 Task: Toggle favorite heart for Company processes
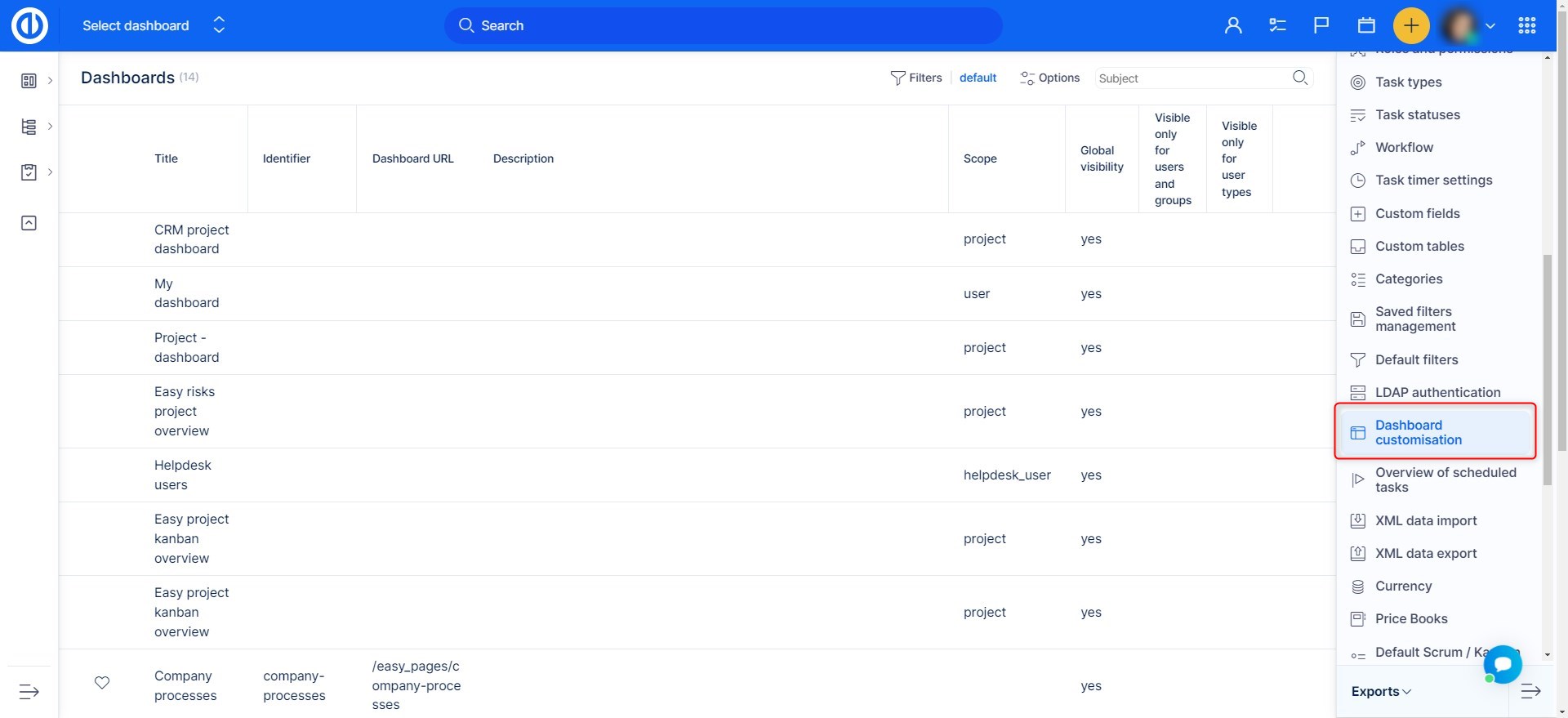pyautogui.click(x=102, y=683)
